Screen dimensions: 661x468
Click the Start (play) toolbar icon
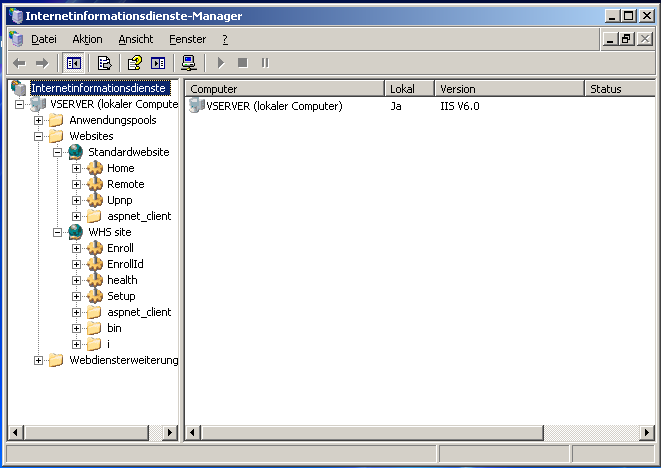point(221,63)
